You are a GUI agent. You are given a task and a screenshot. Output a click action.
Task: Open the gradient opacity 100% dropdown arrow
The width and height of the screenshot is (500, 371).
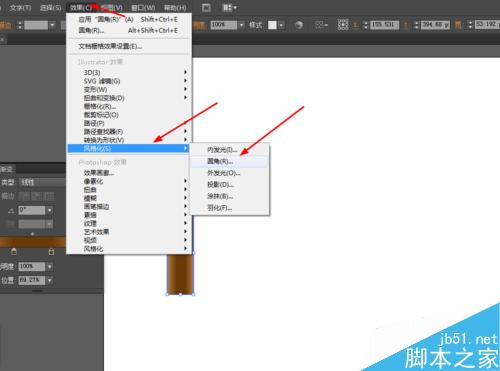click(x=50, y=267)
